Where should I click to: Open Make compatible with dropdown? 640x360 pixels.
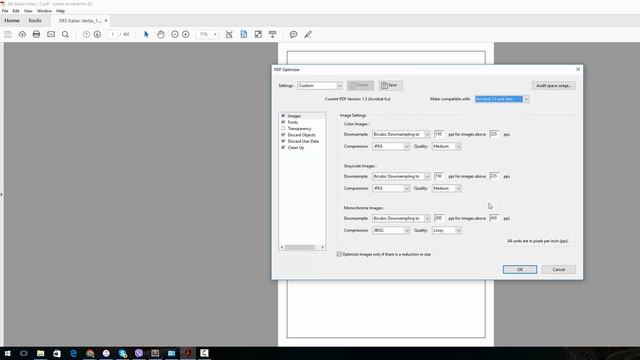coord(502,99)
